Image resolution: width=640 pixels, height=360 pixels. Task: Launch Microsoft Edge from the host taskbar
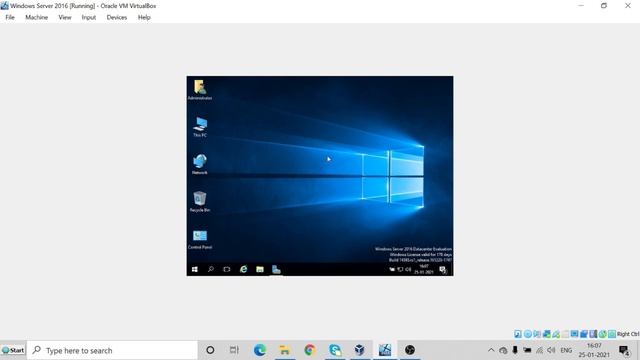(260, 350)
